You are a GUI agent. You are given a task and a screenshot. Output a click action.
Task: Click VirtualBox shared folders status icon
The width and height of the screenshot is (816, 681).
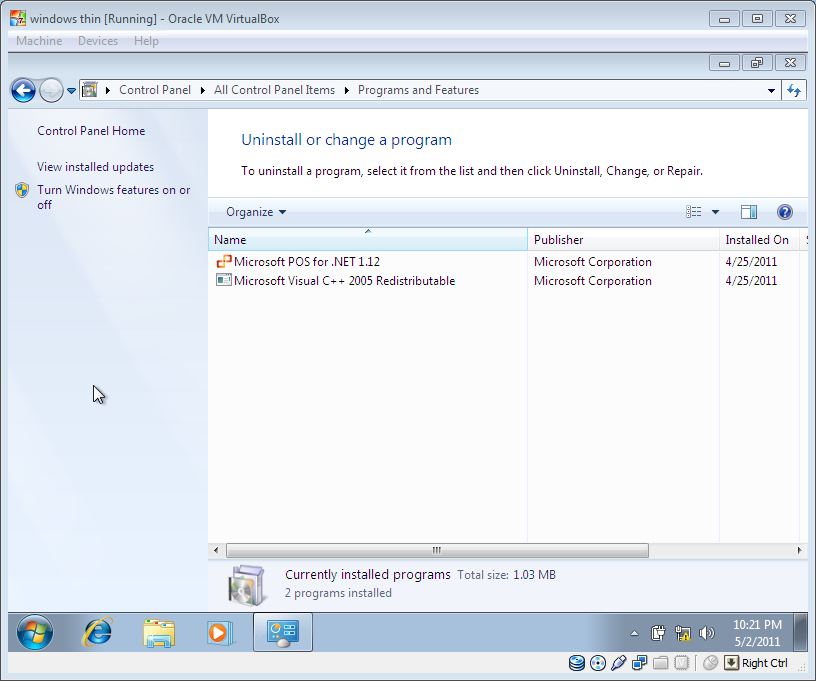pos(660,663)
